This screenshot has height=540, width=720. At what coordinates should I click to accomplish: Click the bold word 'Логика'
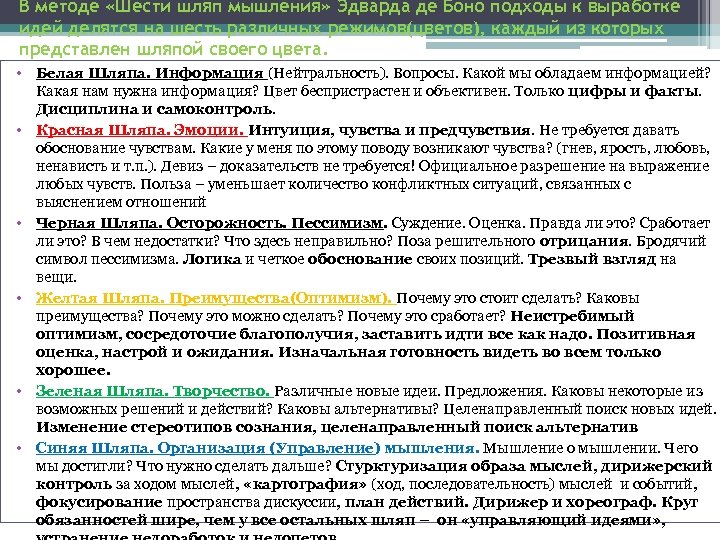pos(212,259)
